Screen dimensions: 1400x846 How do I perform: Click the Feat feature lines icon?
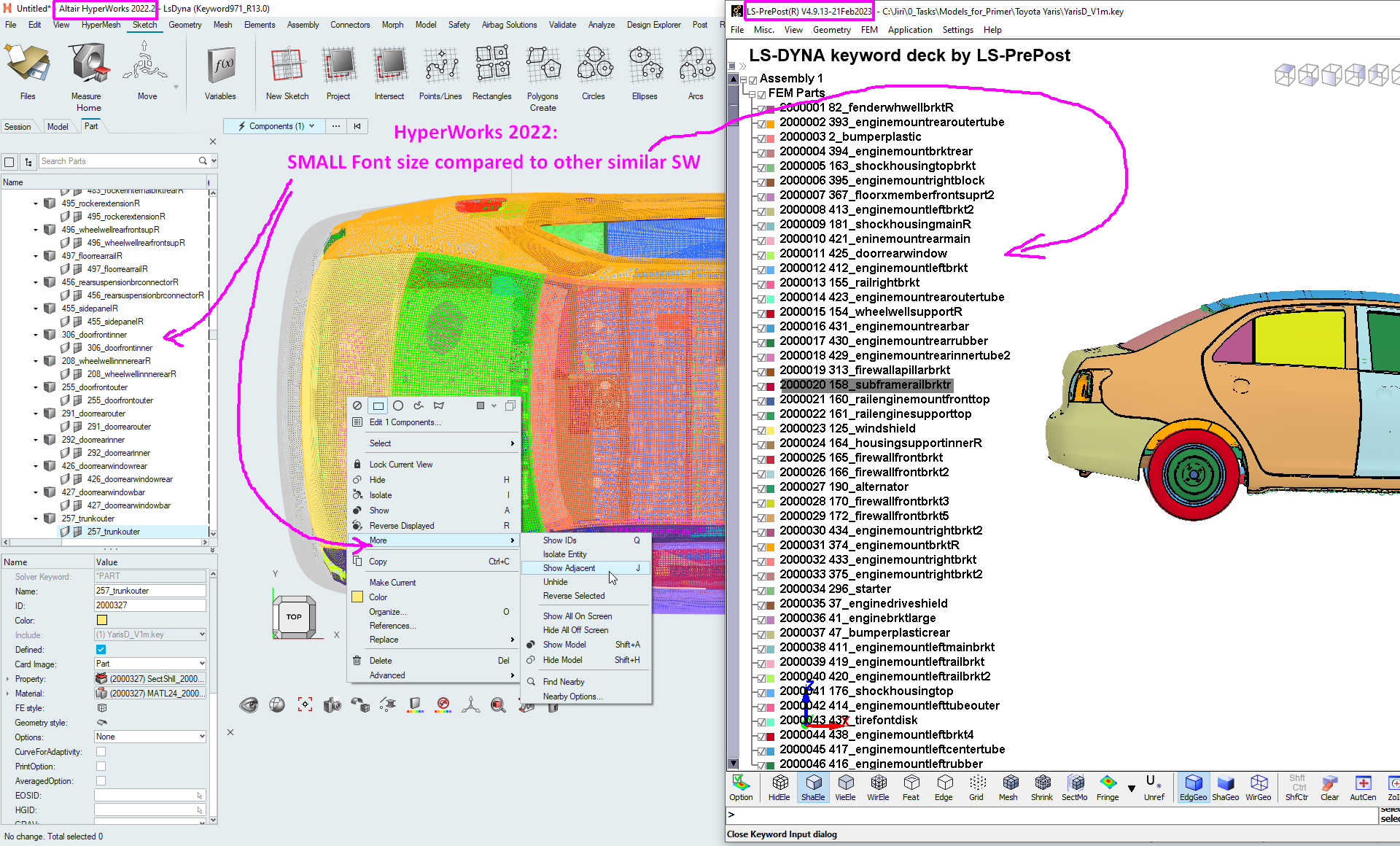[911, 788]
